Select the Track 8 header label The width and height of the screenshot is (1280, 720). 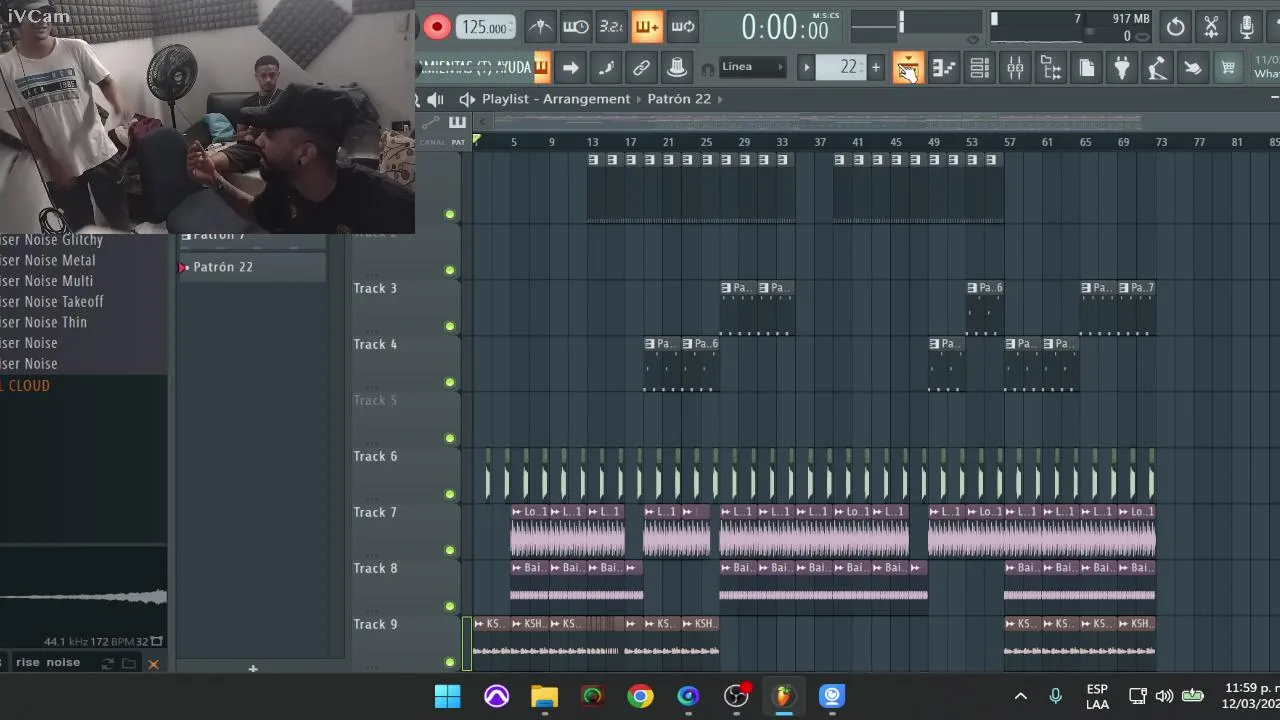[x=375, y=568]
